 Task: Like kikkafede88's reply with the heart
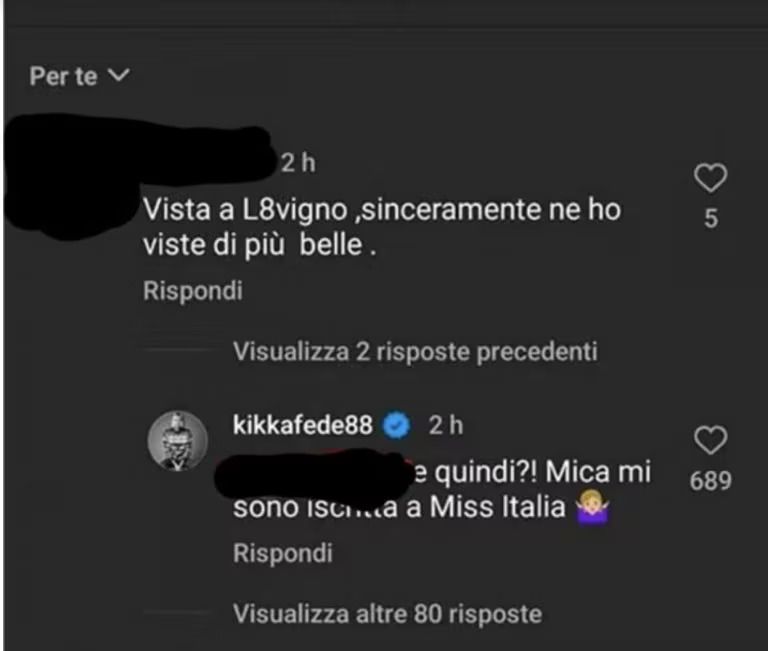tap(710, 440)
